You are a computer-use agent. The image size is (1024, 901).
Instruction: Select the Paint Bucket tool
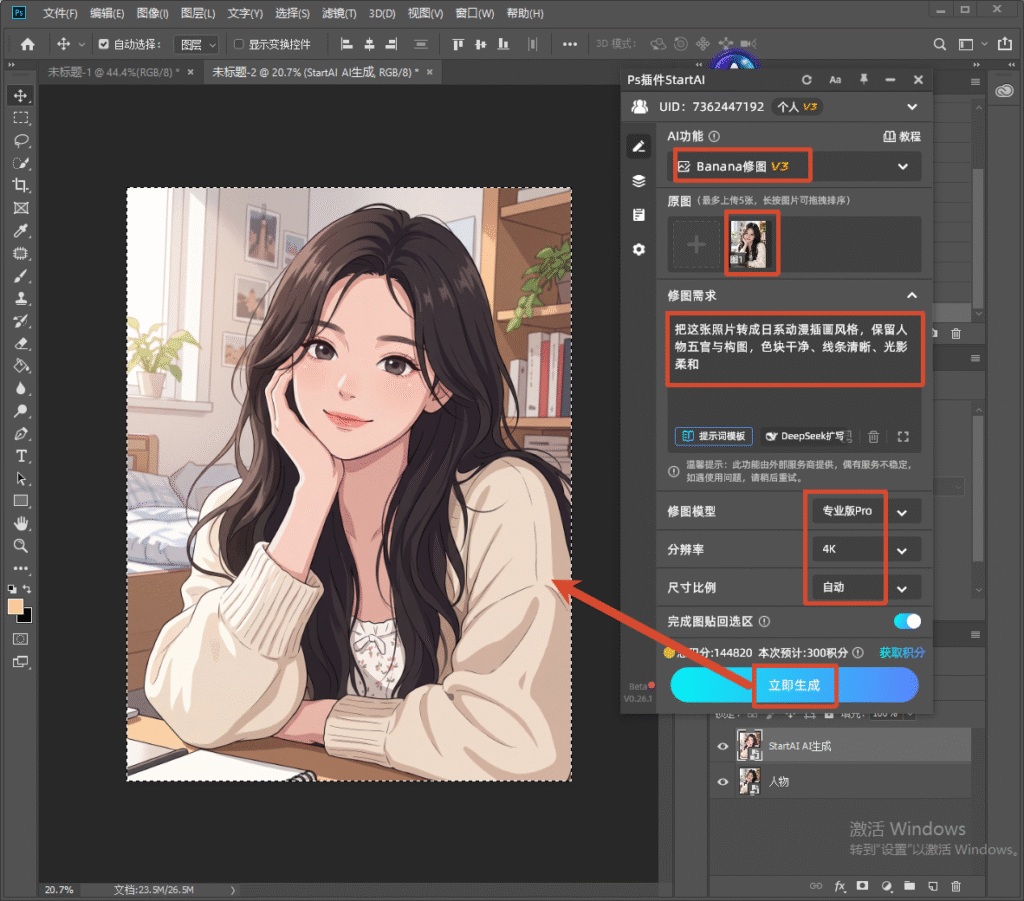tap(21, 366)
